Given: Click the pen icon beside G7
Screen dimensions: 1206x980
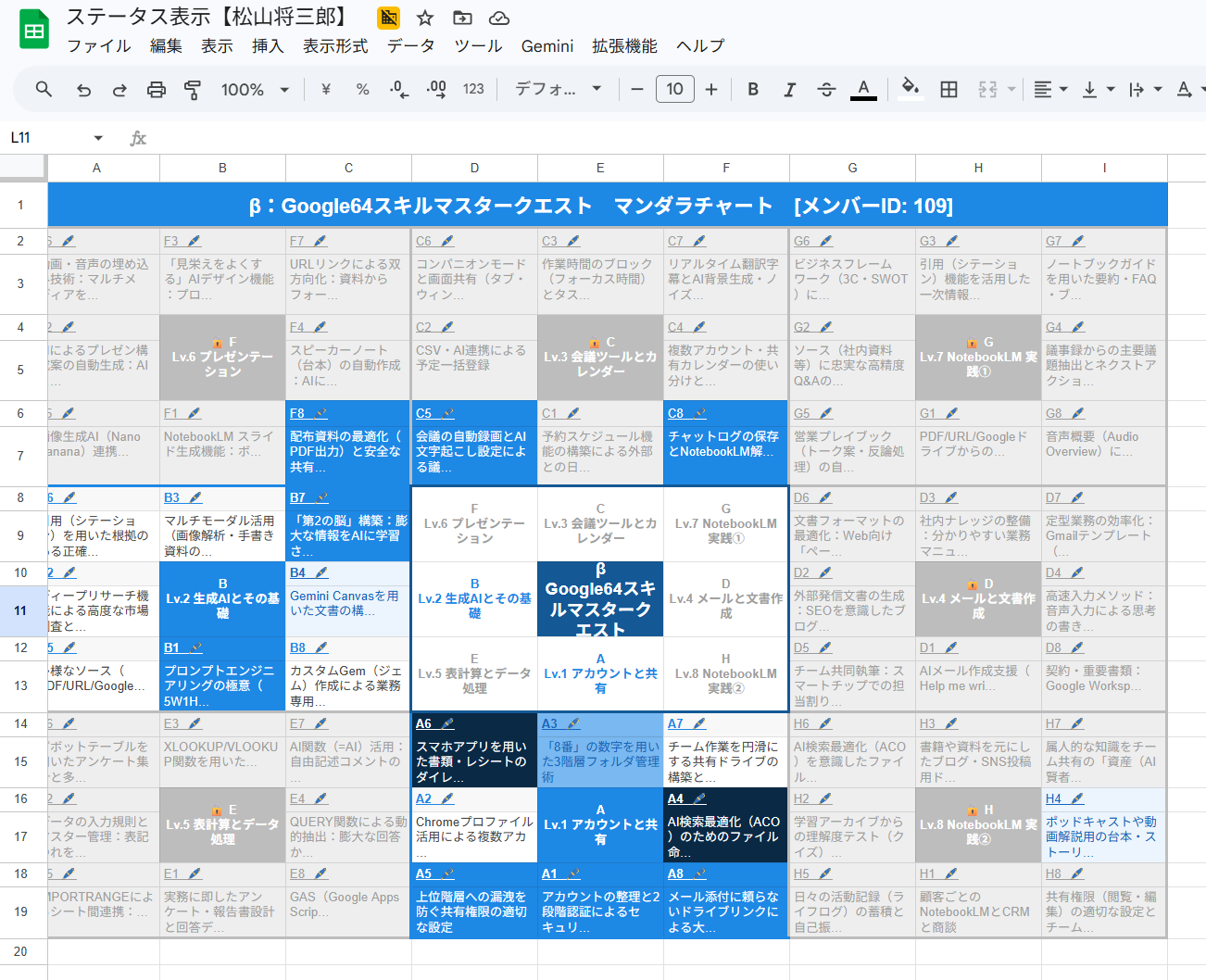Looking at the screenshot, I should tap(1078, 241).
